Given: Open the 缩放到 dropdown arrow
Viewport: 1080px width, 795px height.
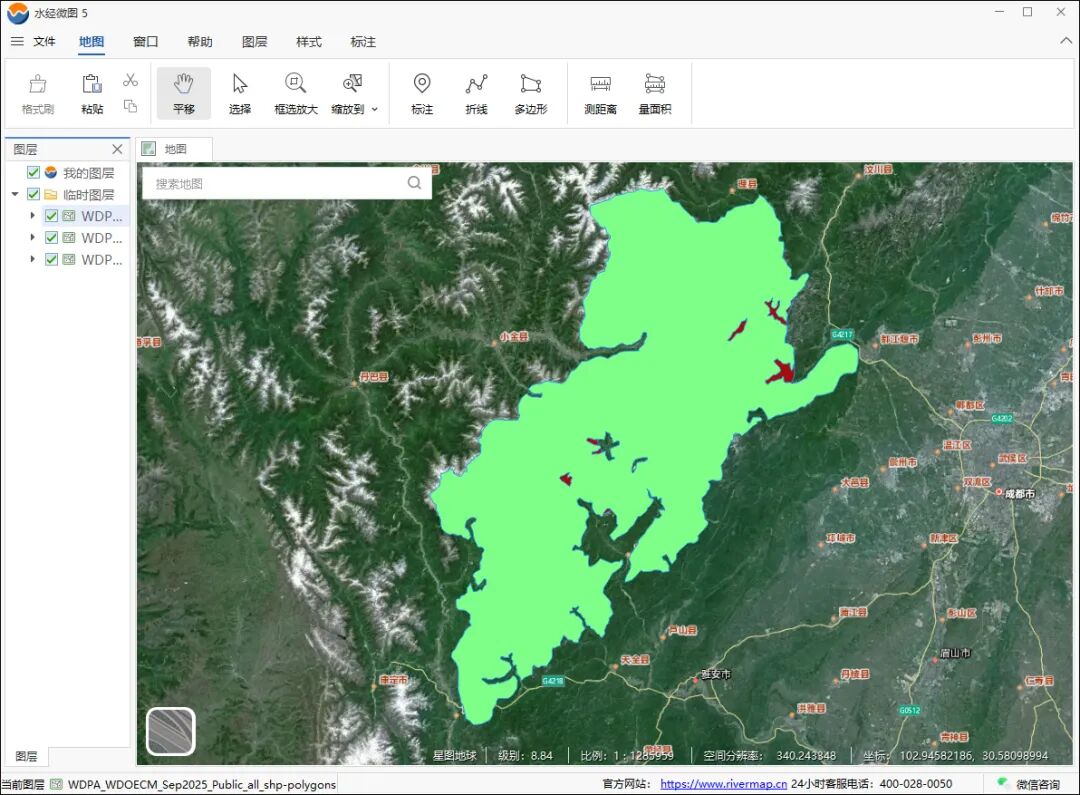Looking at the screenshot, I should (x=375, y=109).
